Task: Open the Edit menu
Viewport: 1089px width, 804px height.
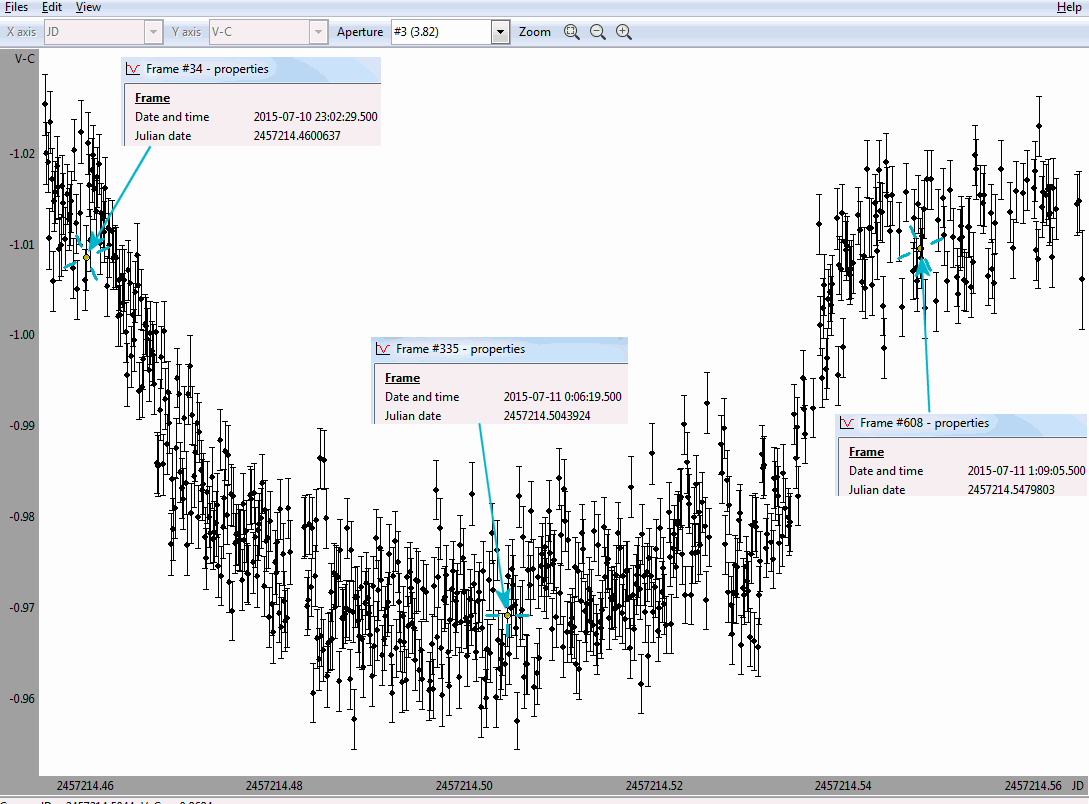Action: click(52, 7)
